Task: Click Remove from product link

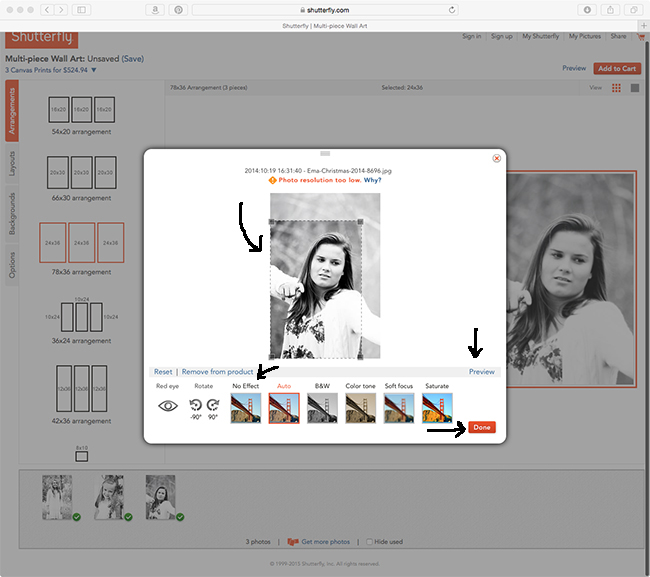Action: pos(217,372)
